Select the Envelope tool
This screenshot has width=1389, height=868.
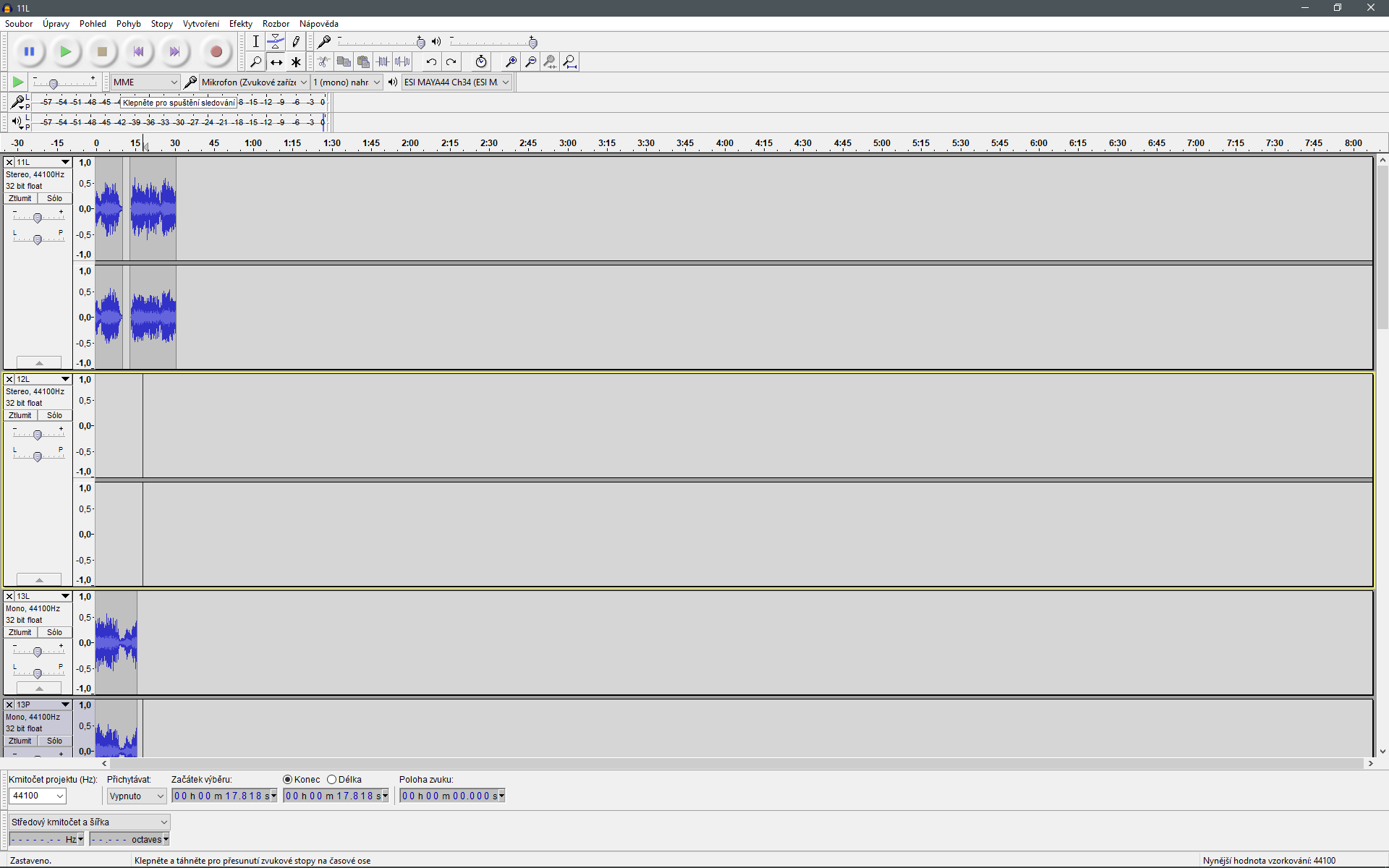(276, 41)
